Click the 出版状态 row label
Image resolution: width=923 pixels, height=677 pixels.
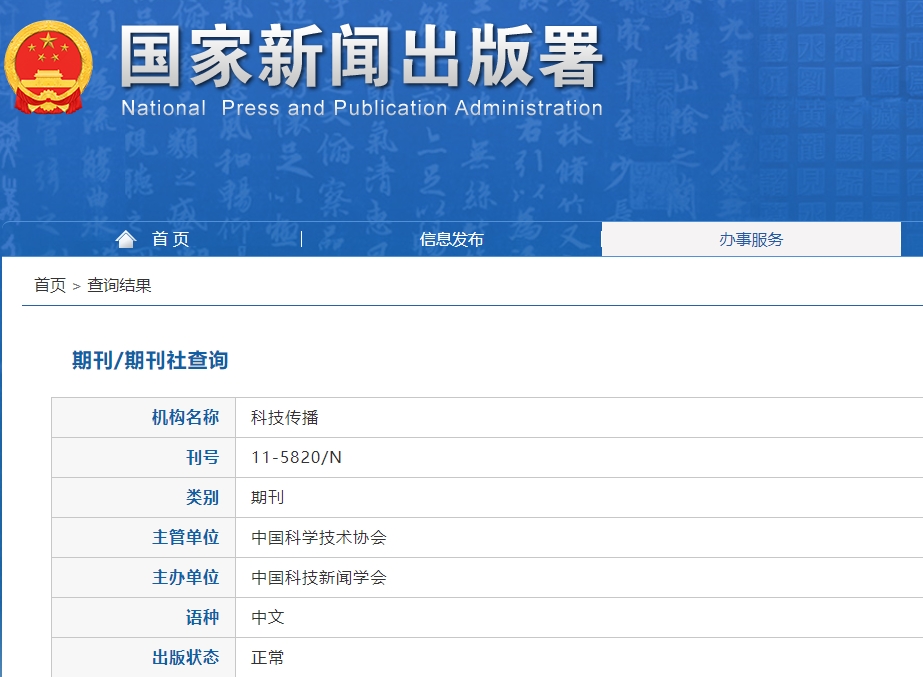pos(185,658)
